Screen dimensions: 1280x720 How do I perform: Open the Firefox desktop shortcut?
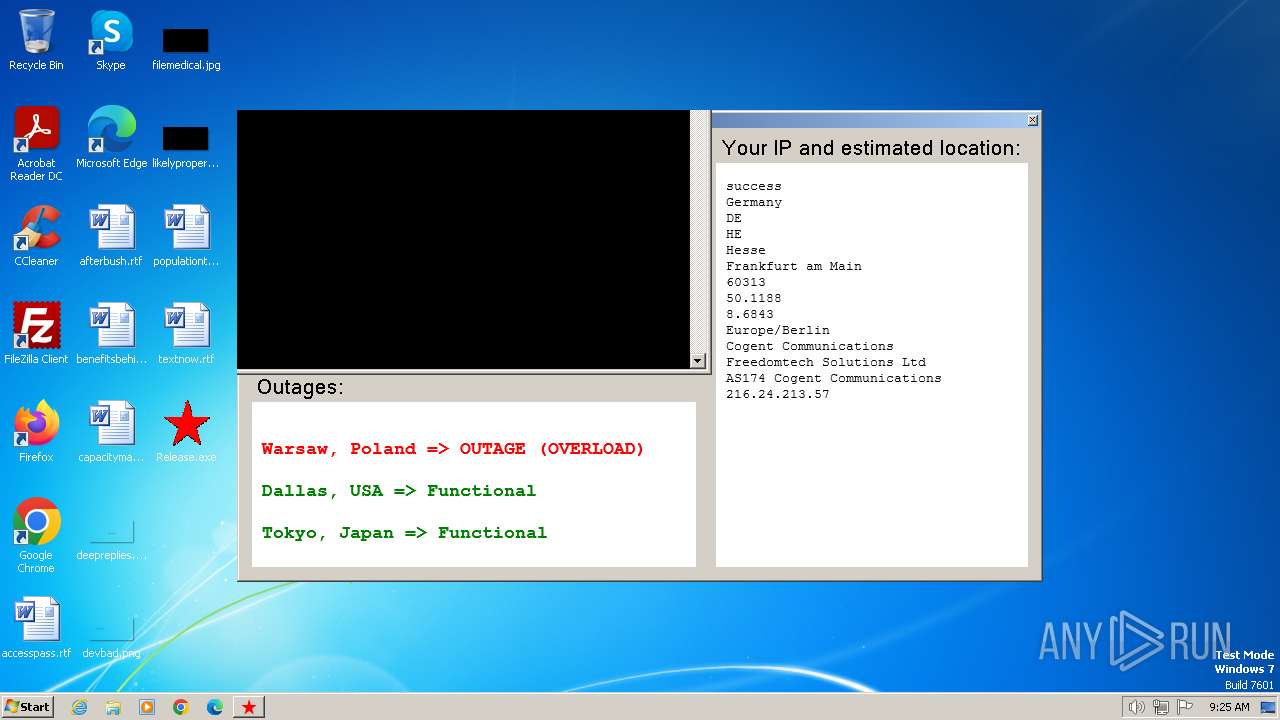coord(36,432)
